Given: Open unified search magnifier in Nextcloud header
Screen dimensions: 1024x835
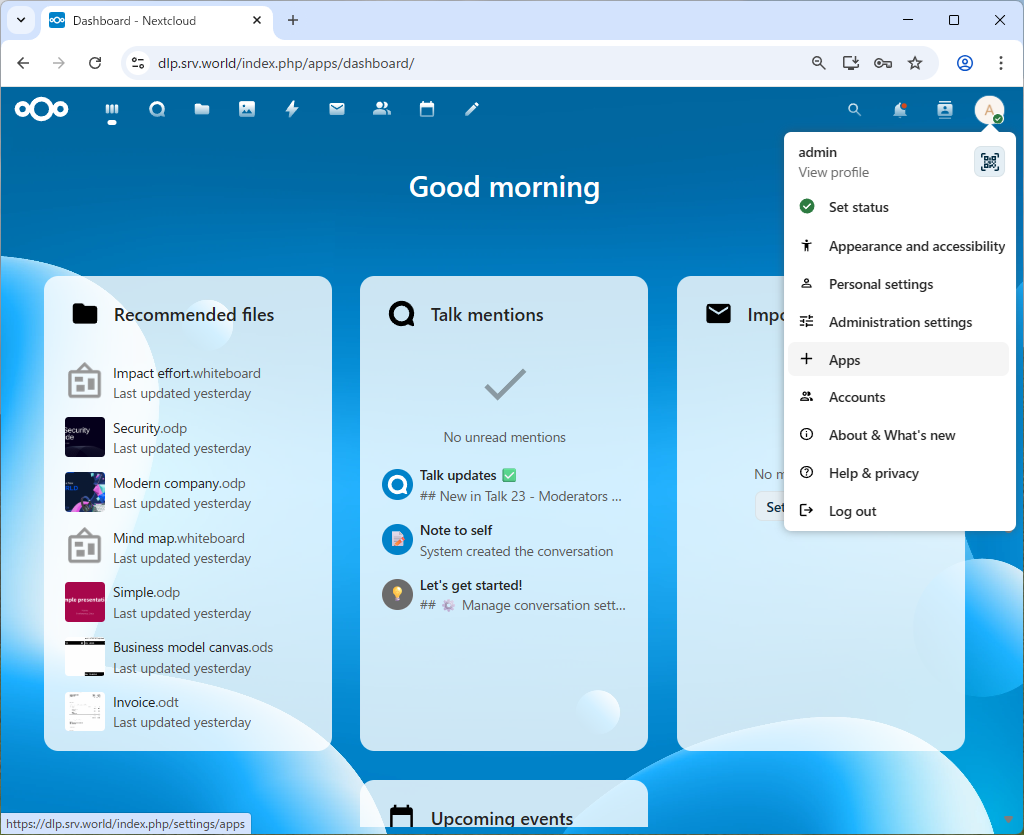Looking at the screenshot, I should pos(854,110).
